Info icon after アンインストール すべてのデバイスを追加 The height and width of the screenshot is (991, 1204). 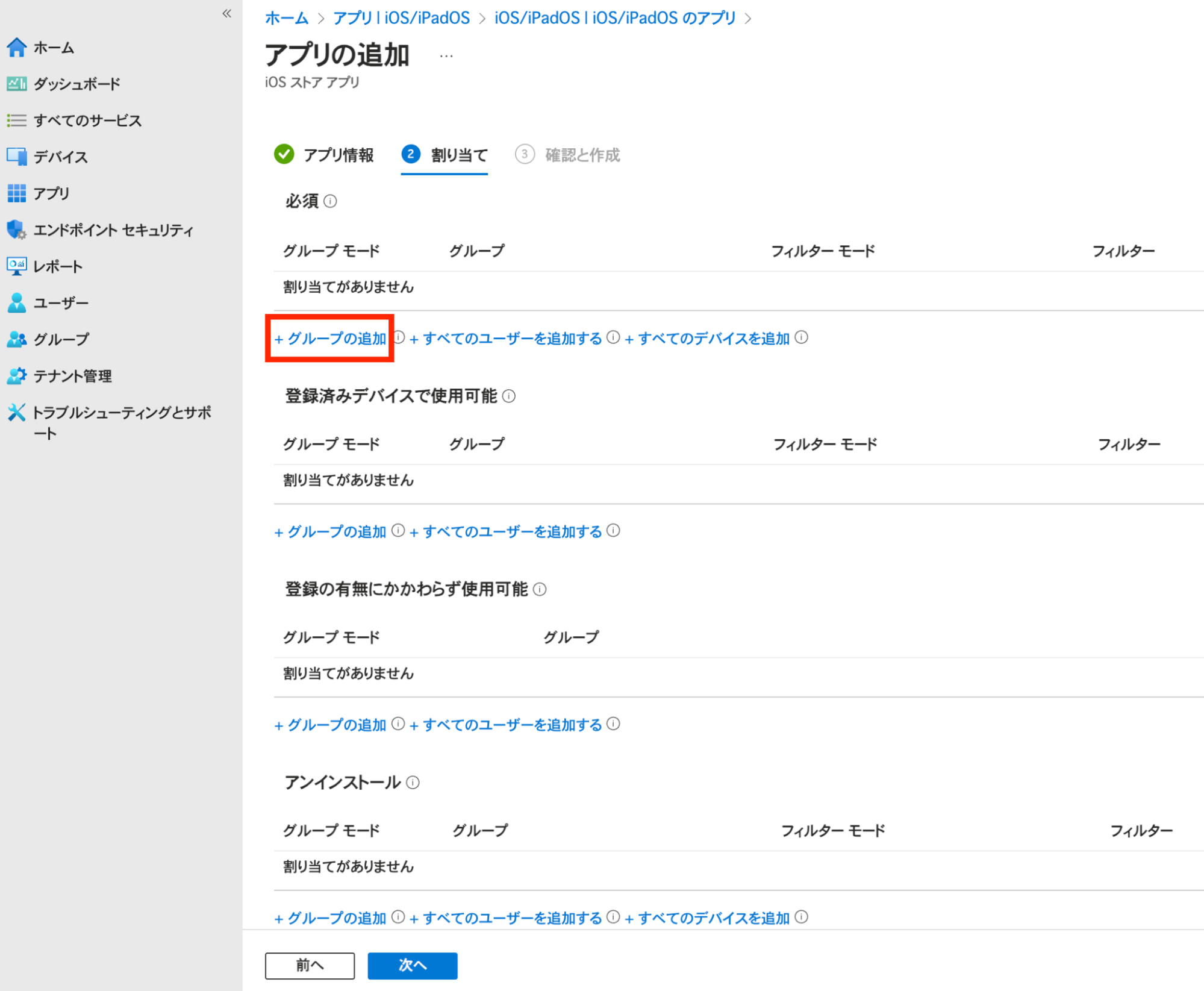click(801, 917)
